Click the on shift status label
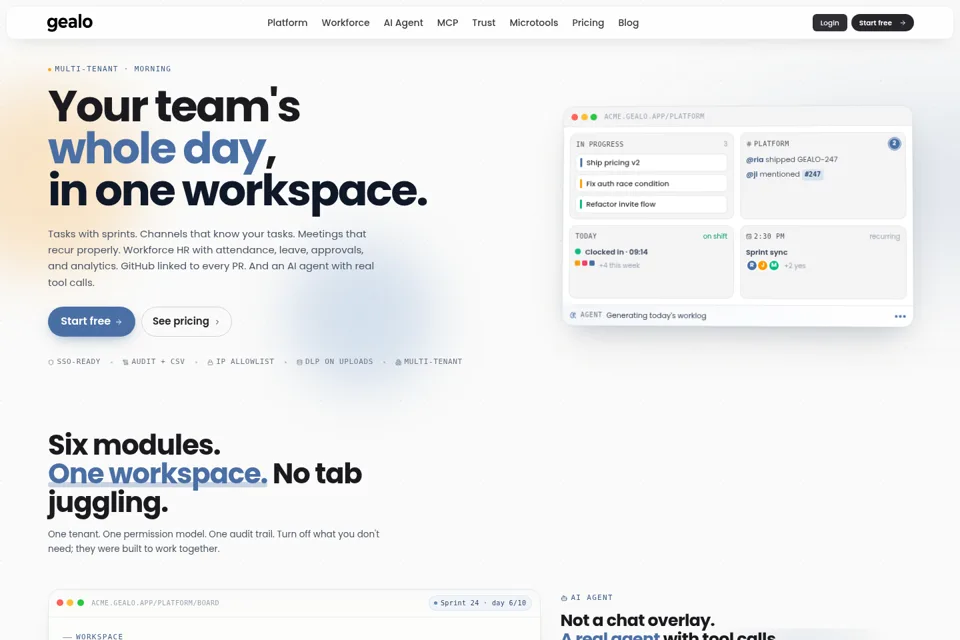960x640 pixels. point(714,236)
